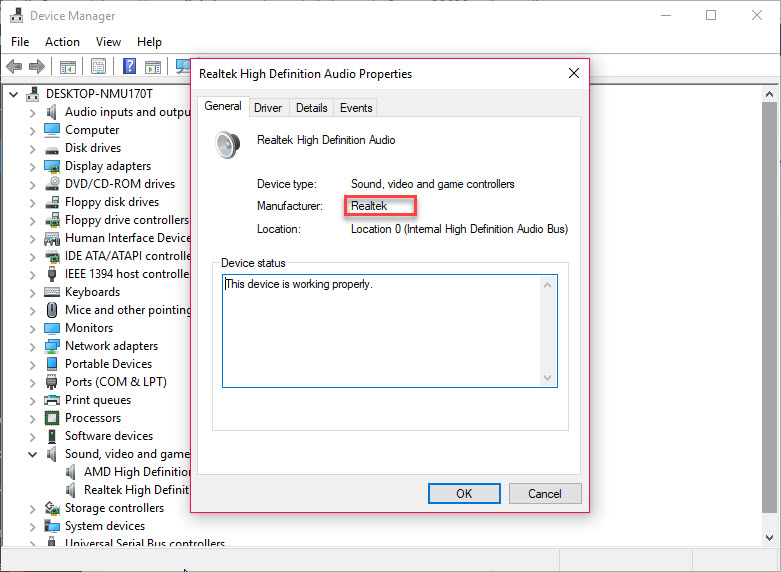Click the 'Sound, video and game controllers' device type value

[433, 184]
